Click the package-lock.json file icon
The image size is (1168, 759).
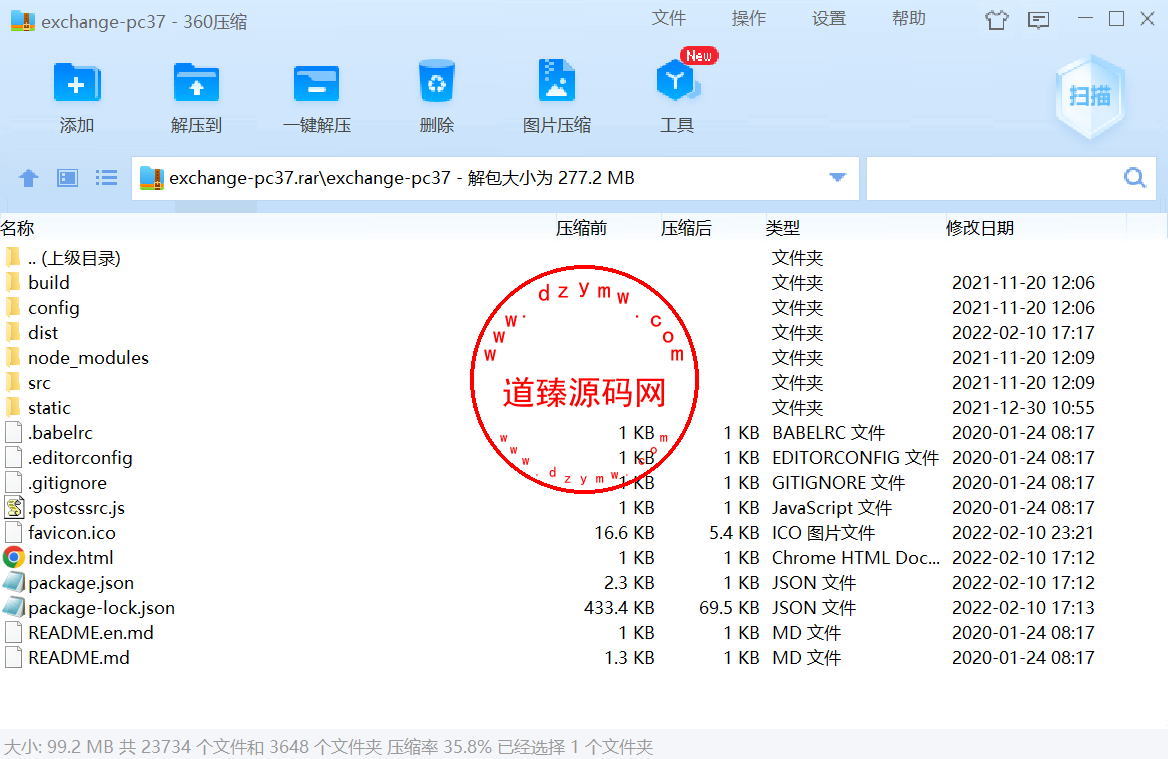13,607
